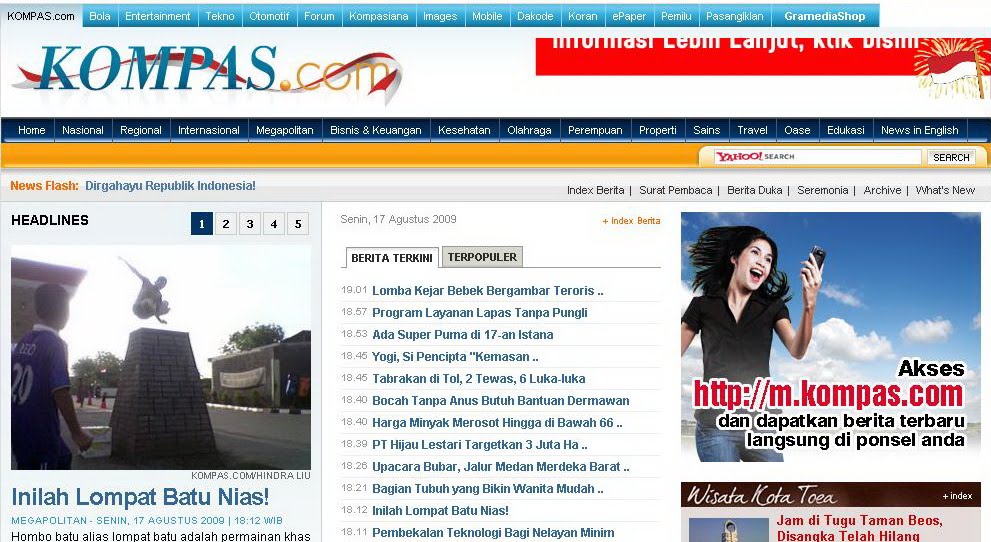Open Program Layanan Lapas Tanpa Pungli article

(x=480, y=313)
